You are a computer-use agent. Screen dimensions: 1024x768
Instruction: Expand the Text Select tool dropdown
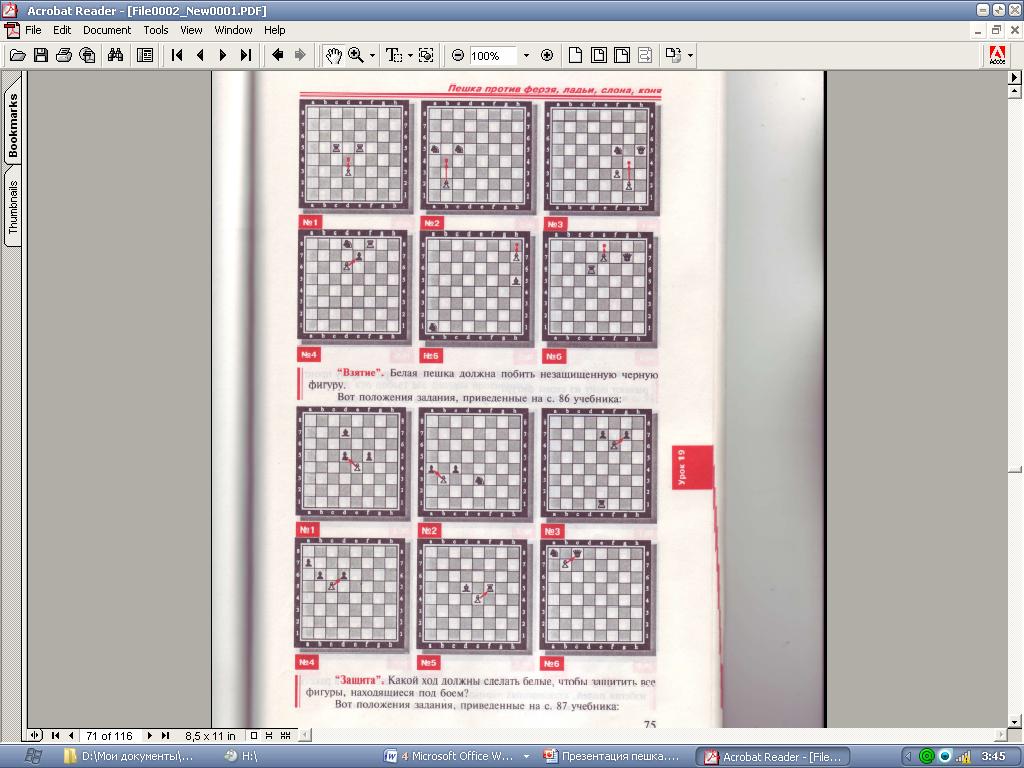(x=410, y=56)
